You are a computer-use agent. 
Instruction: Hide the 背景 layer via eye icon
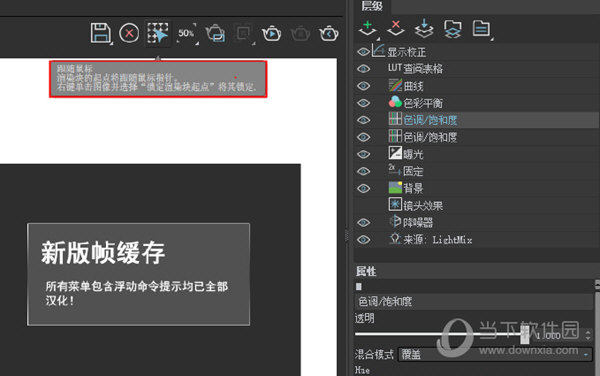(x=363, y=188)
